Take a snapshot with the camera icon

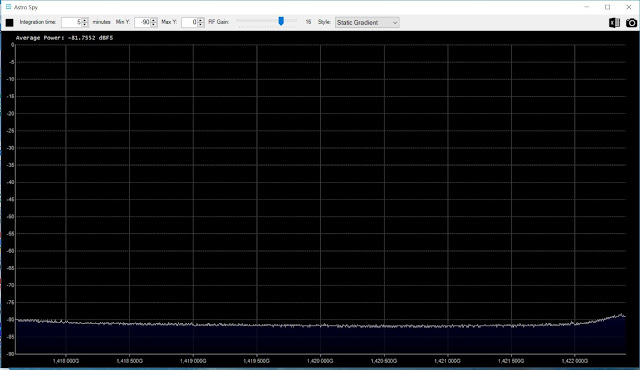click(x=631, y=23)
